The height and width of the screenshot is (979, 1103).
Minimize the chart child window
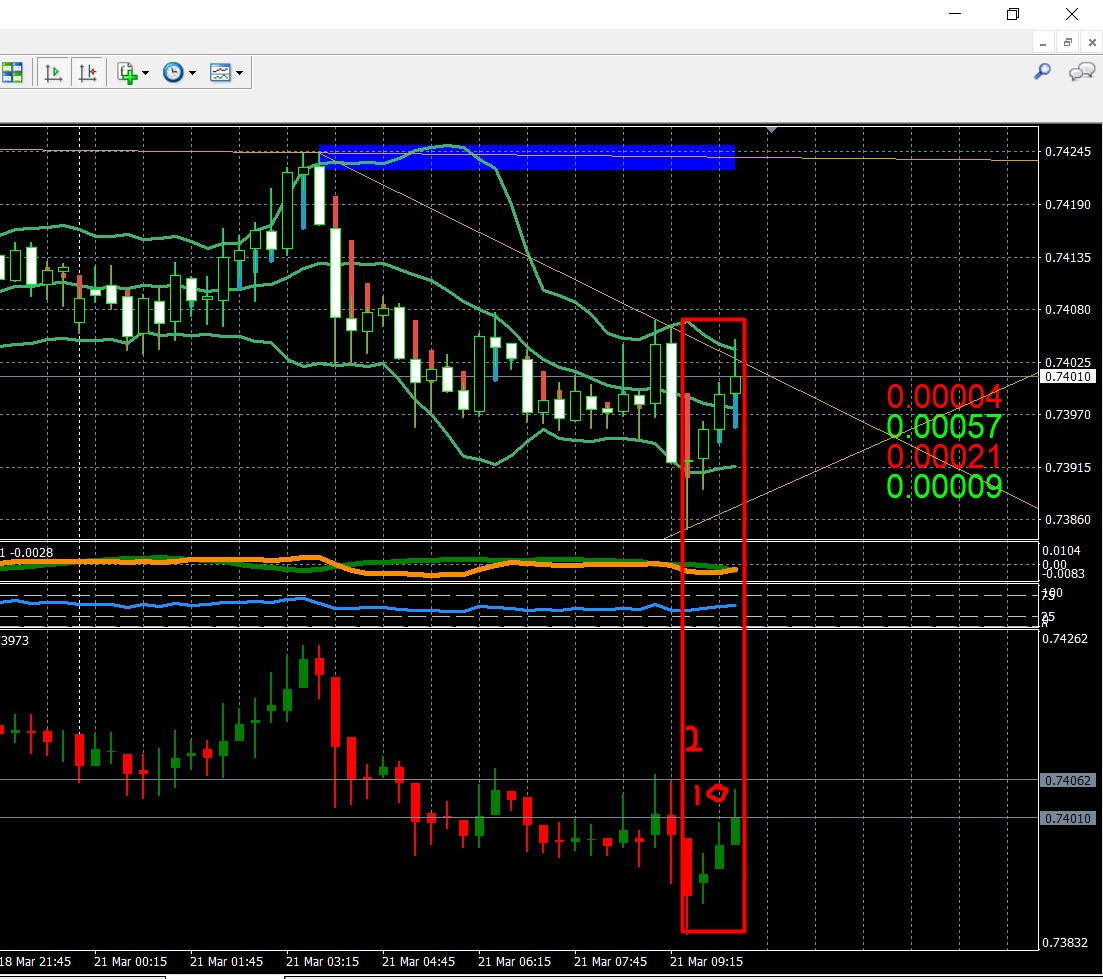[1041, 42]
